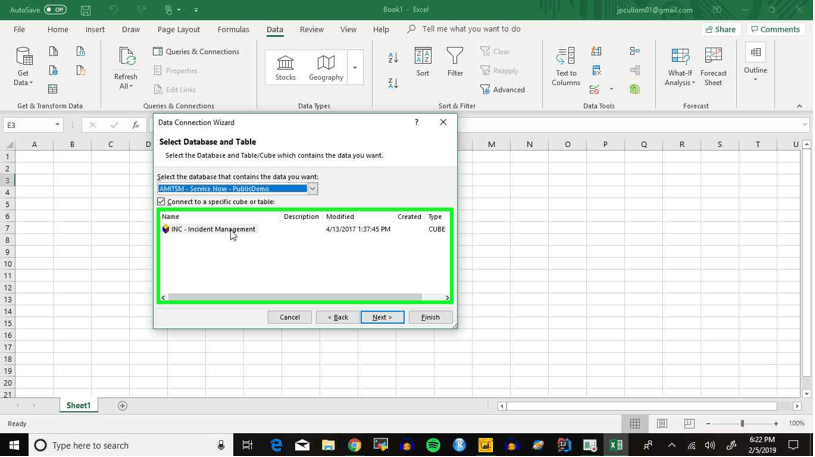Open the Comments pane
Image resolution: width=815 pixels, height=457 pixels.
point(775,30)
